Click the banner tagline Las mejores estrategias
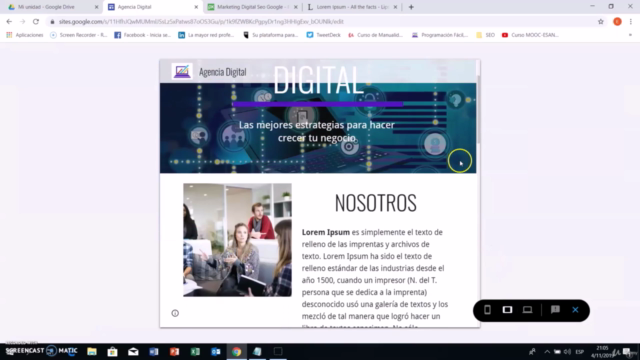The width and height of the screenshot is (640, 360). [317, 131]
